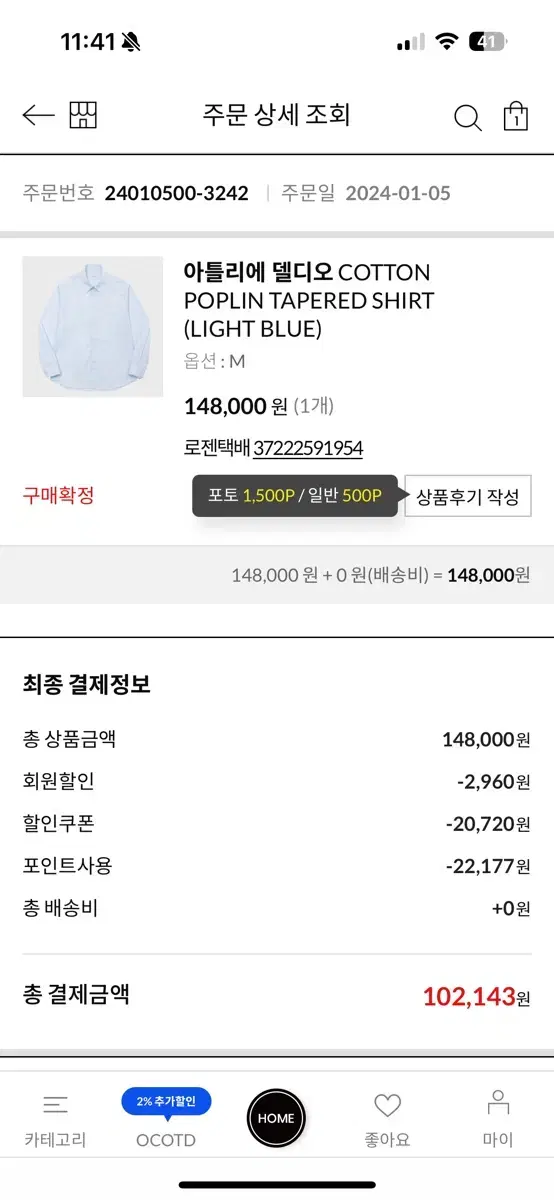Open the 마이 profile icon
The height and width of the screenshot is (1200, 554).
[x=498, y=1103]
